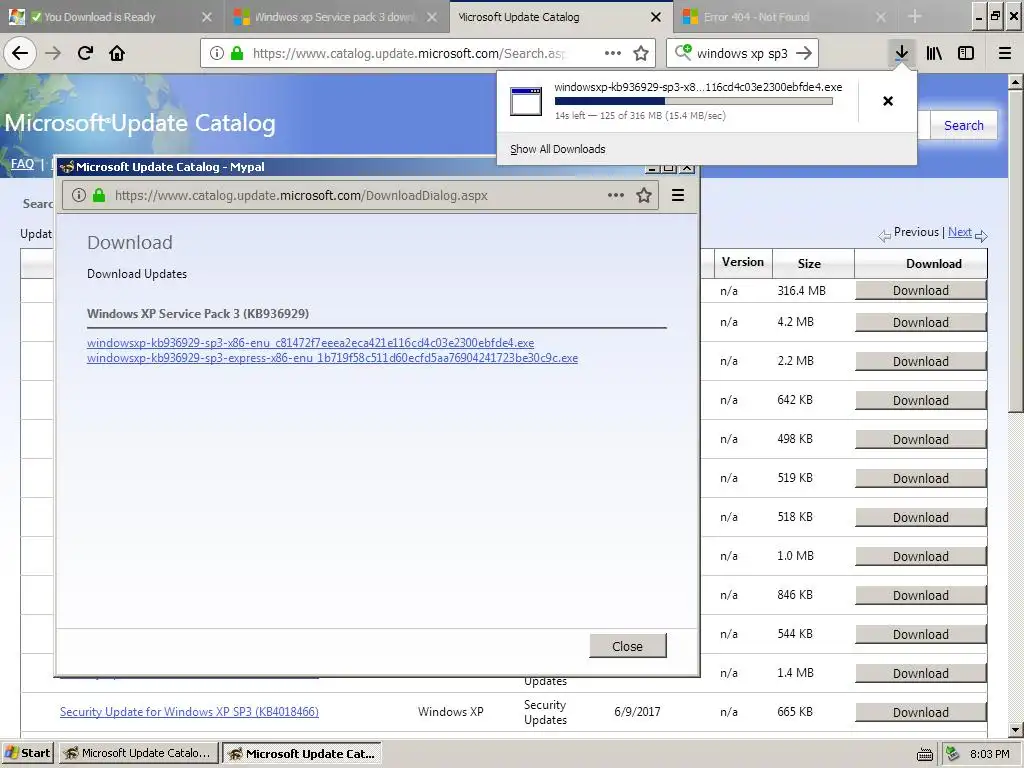Screen dimensions: 1024x768
Task: Toggle the downloads toolbar arrow icon
Action: point(901,53)
